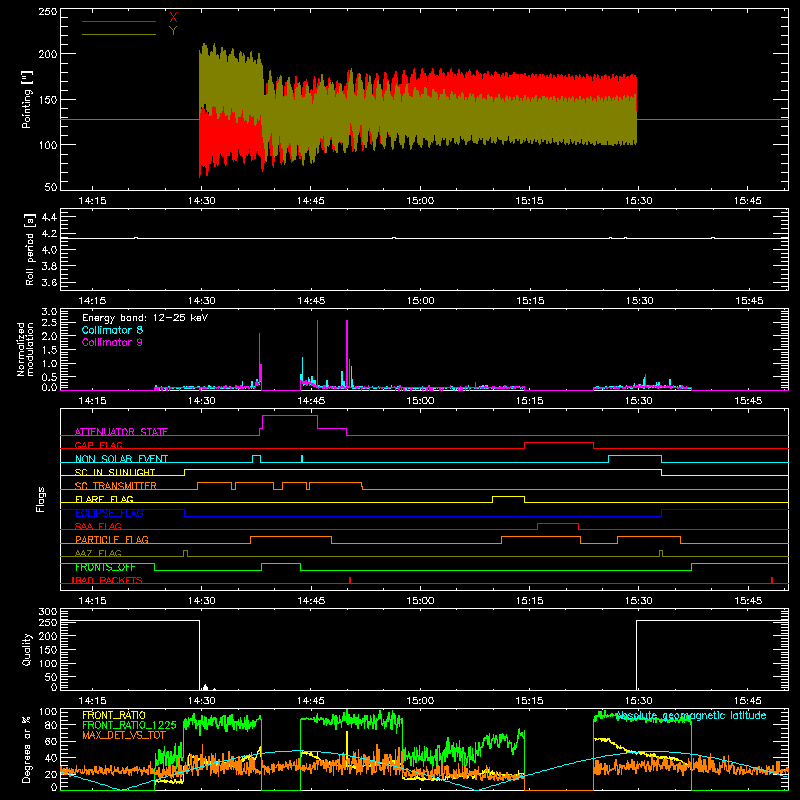Screen dimensions: 800x800
Task: Click the 14:30 tick label under Pointing plot
Action: (202, 200)
